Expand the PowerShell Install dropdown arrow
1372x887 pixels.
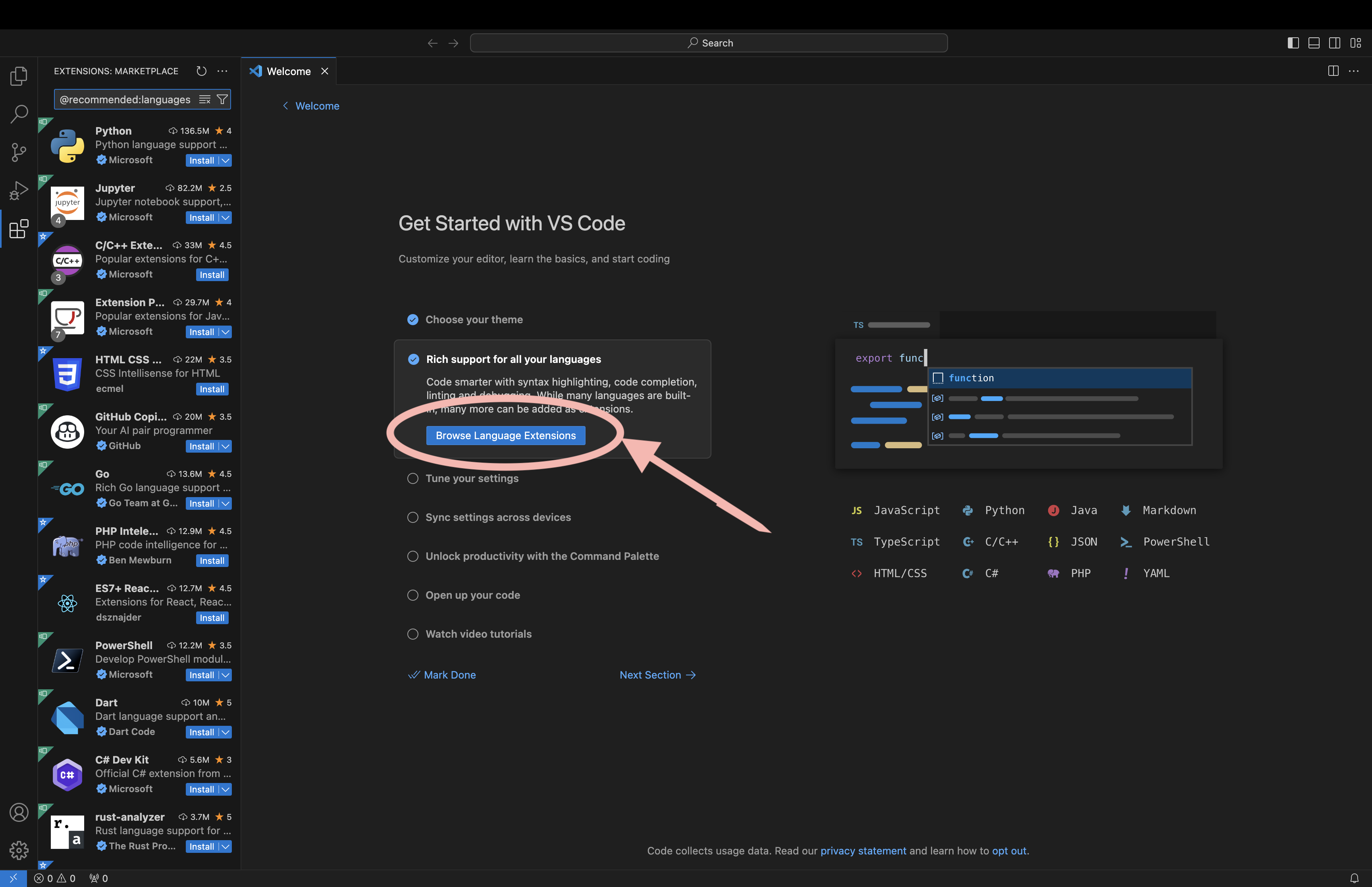226,675
